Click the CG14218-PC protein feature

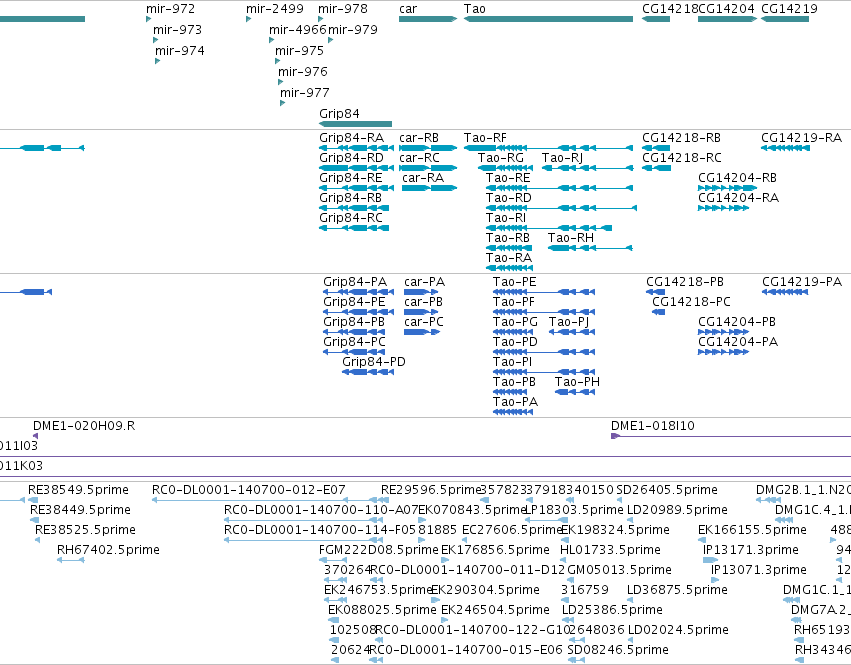(x=658, y=312)
